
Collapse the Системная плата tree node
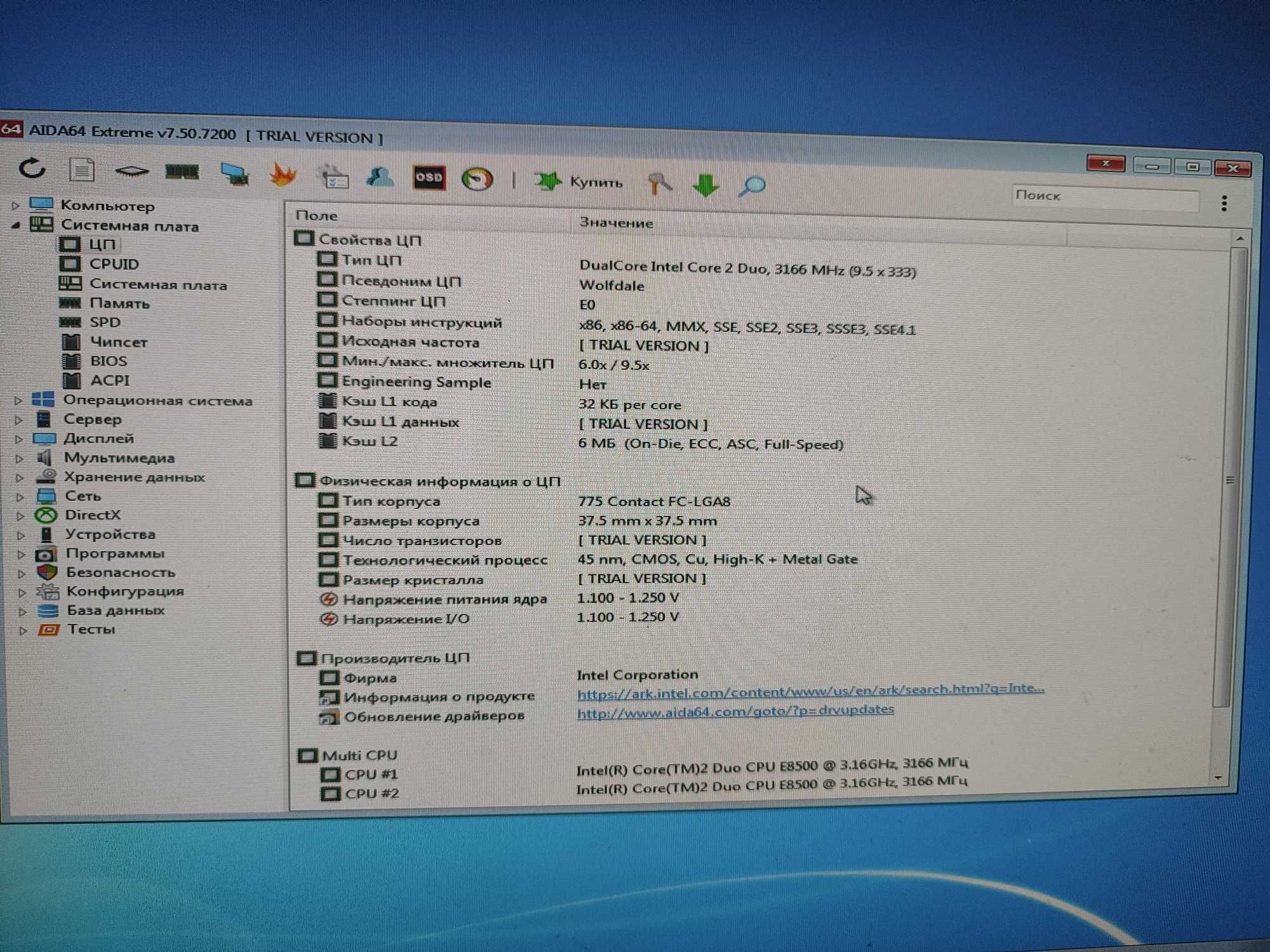16,225
